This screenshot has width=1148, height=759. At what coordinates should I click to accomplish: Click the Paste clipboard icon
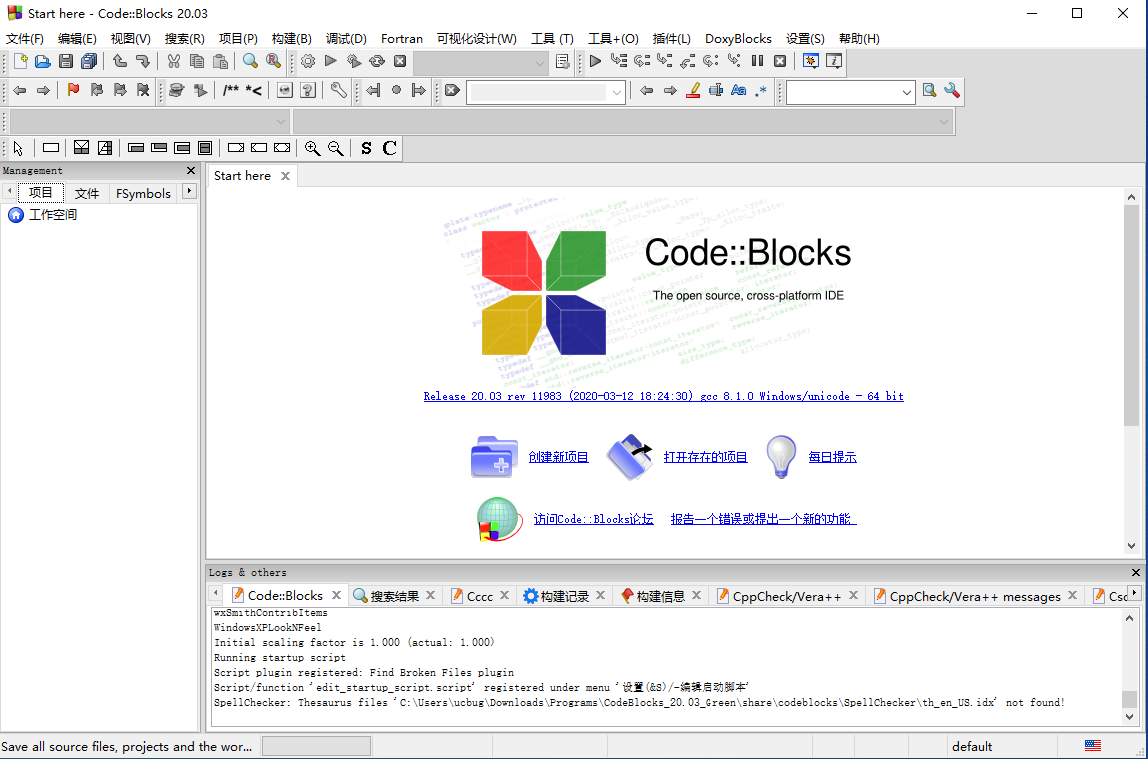220,61
